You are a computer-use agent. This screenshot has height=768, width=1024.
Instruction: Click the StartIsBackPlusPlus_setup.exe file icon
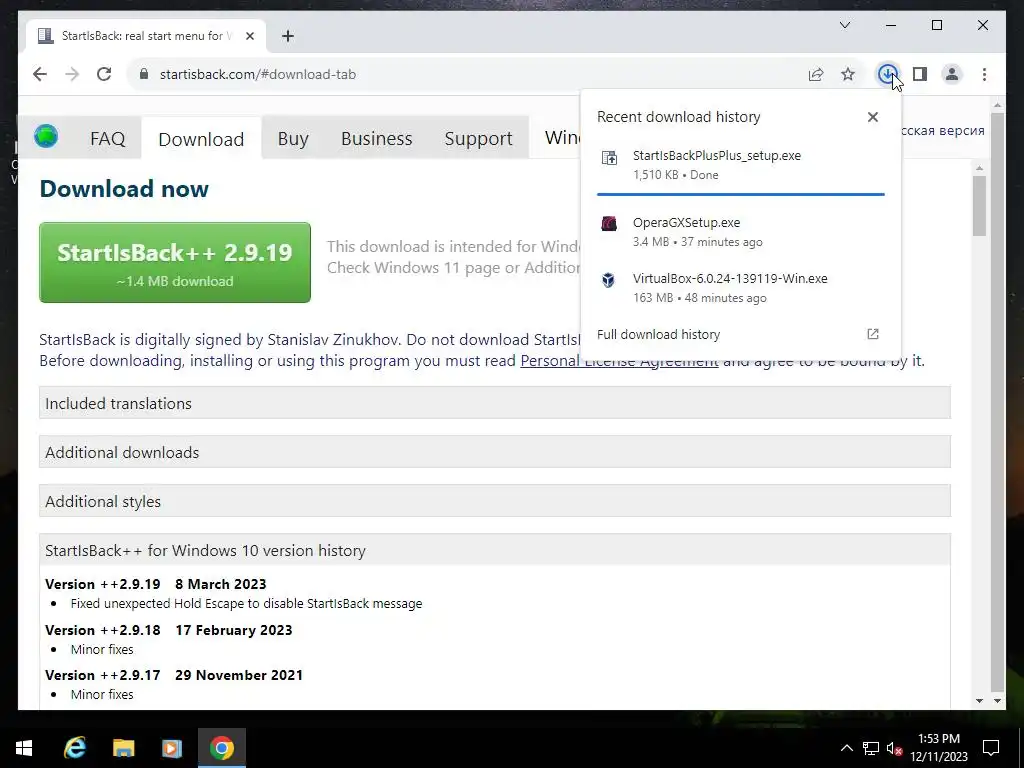pyautogui.click(x=609, y=158)
